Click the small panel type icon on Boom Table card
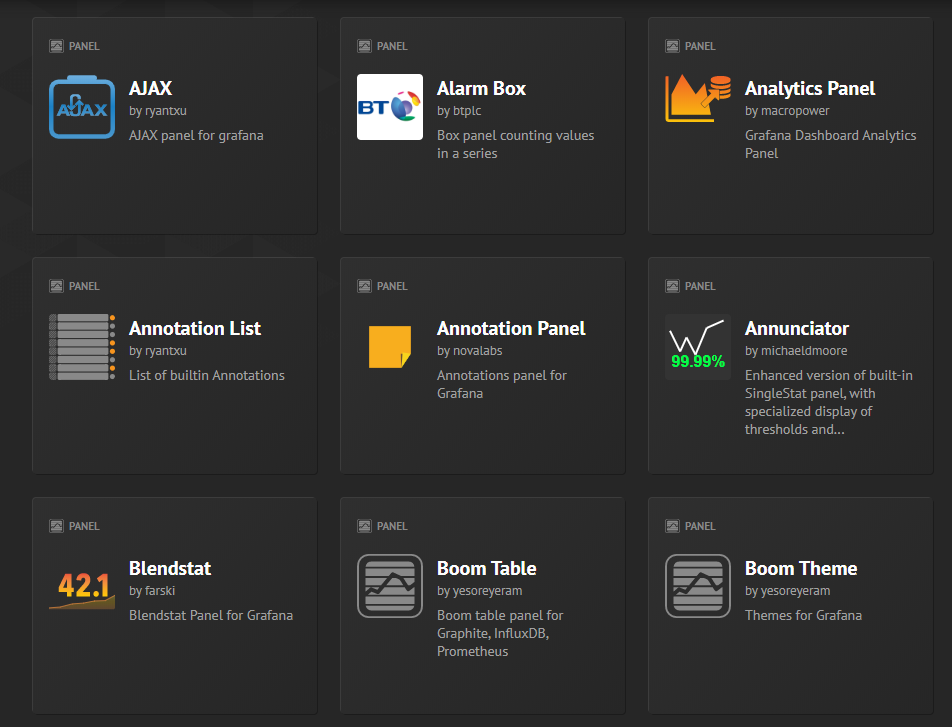 (364, 526)
